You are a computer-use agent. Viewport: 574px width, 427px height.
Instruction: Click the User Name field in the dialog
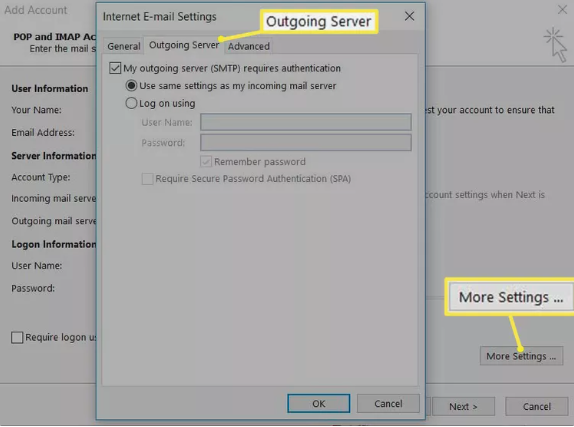pos(306,122)
